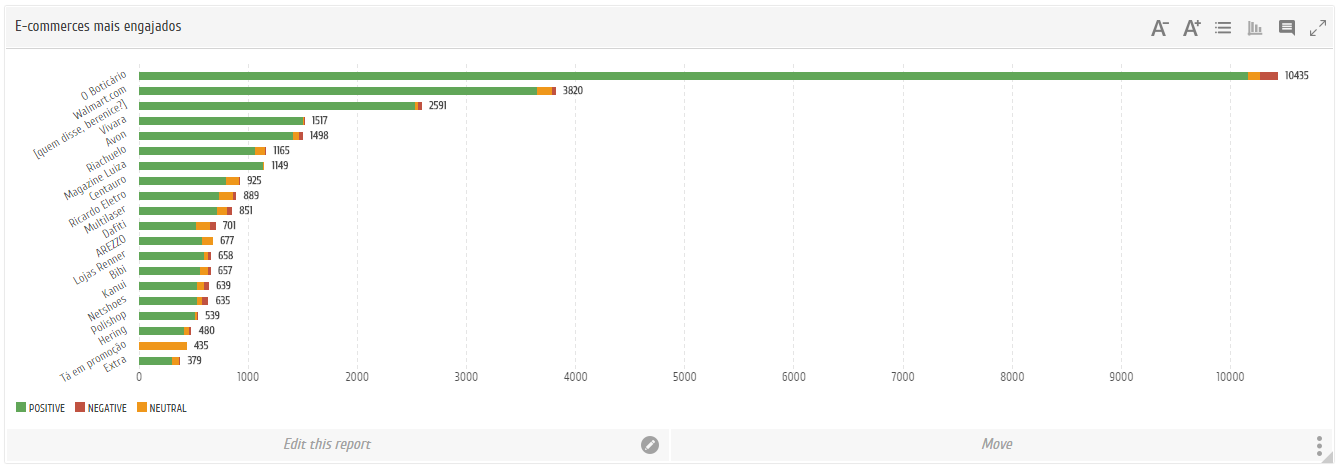
Task: Open the vertical three-dot options menu
Action: (1320, 445)
